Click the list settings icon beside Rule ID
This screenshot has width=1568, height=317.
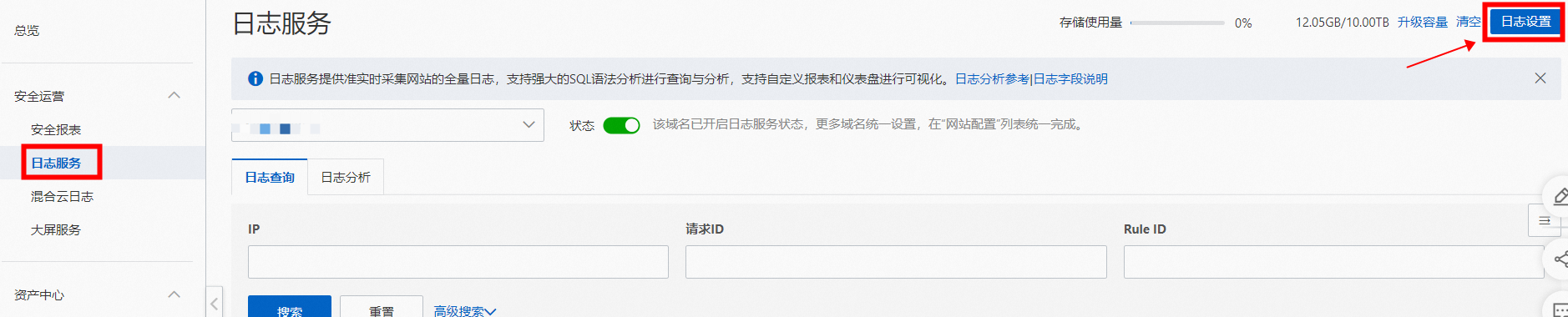pyautogui.click(x=1544, y=220)
